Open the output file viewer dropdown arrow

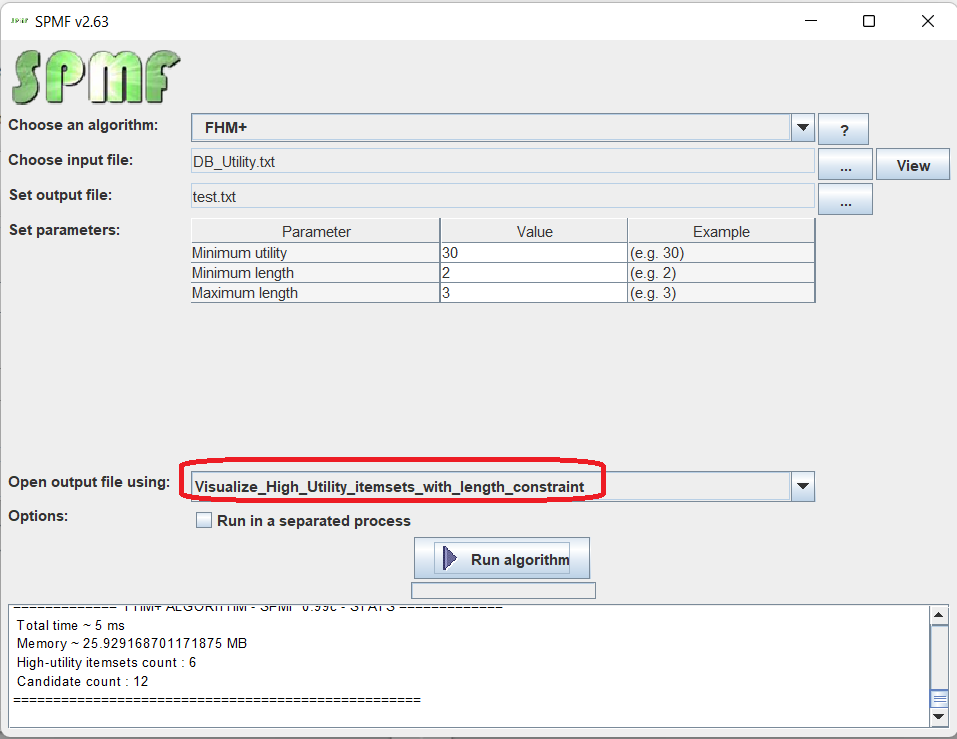click(802, 487)
